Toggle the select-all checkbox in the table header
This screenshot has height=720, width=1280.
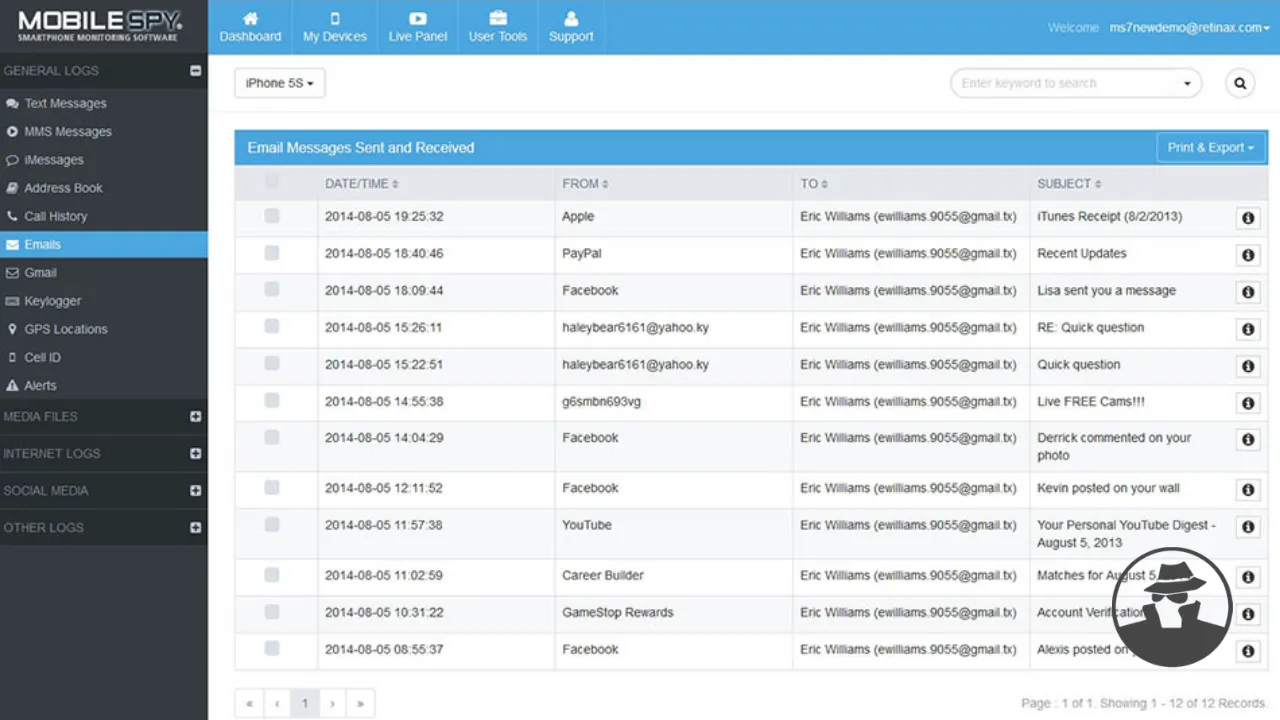coord(272,182)
